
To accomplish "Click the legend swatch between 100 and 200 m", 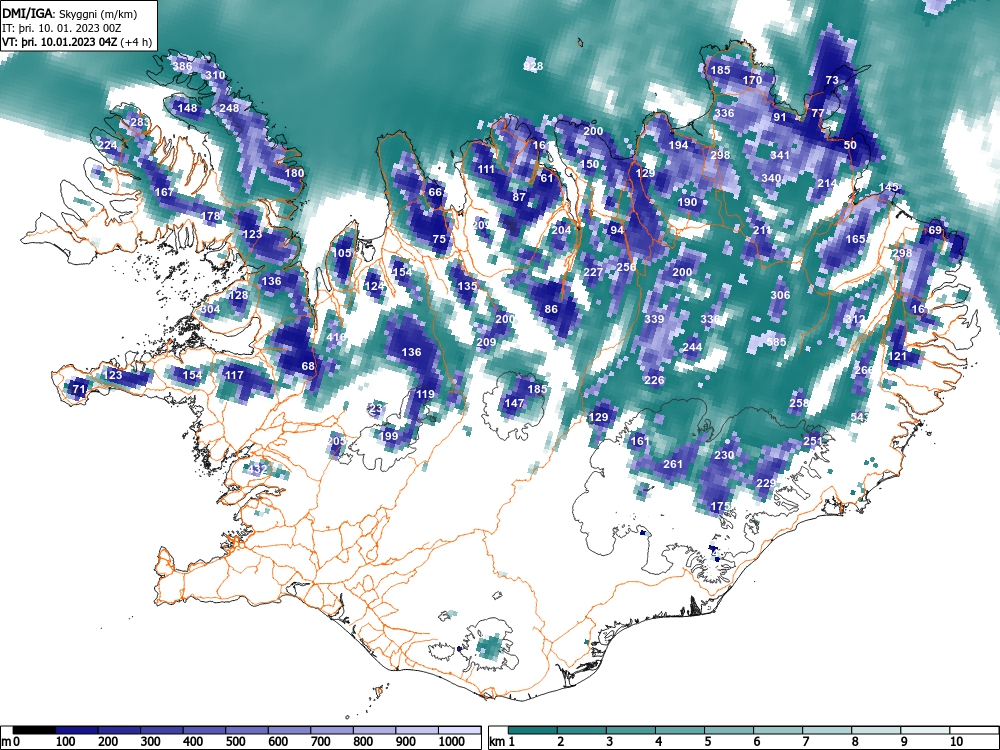I will (77, 730).
